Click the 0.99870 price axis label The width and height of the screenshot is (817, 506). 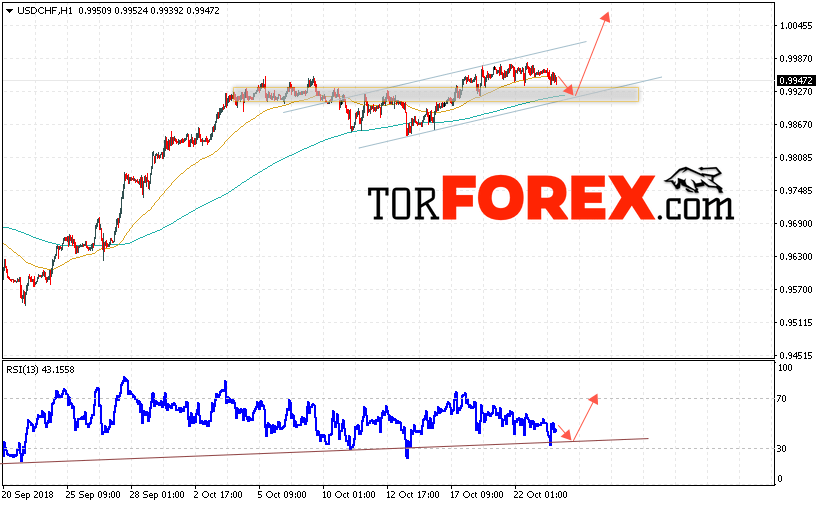(x=796, y=58)
